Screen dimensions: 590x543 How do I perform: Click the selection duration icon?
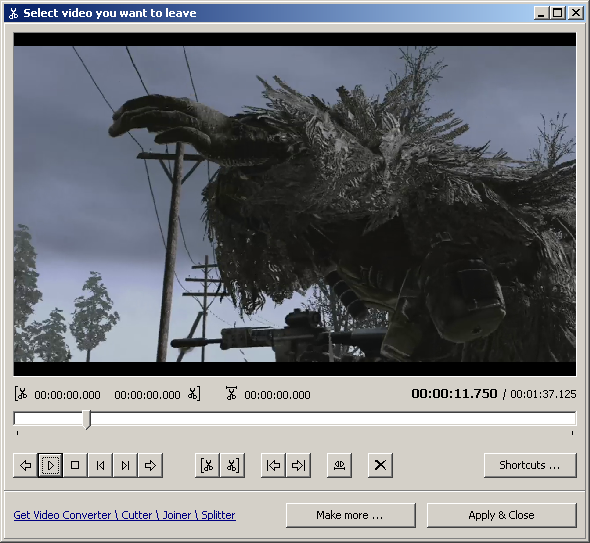click(231, 393)
